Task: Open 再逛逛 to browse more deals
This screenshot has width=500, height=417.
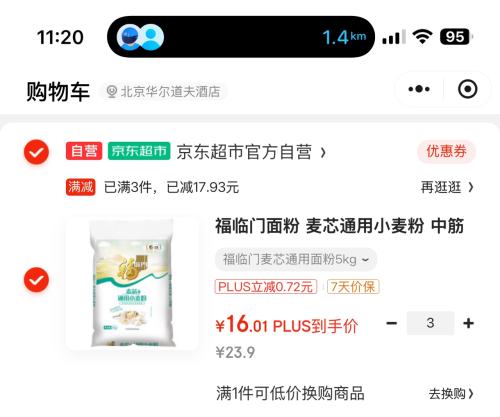Action: 447,187
